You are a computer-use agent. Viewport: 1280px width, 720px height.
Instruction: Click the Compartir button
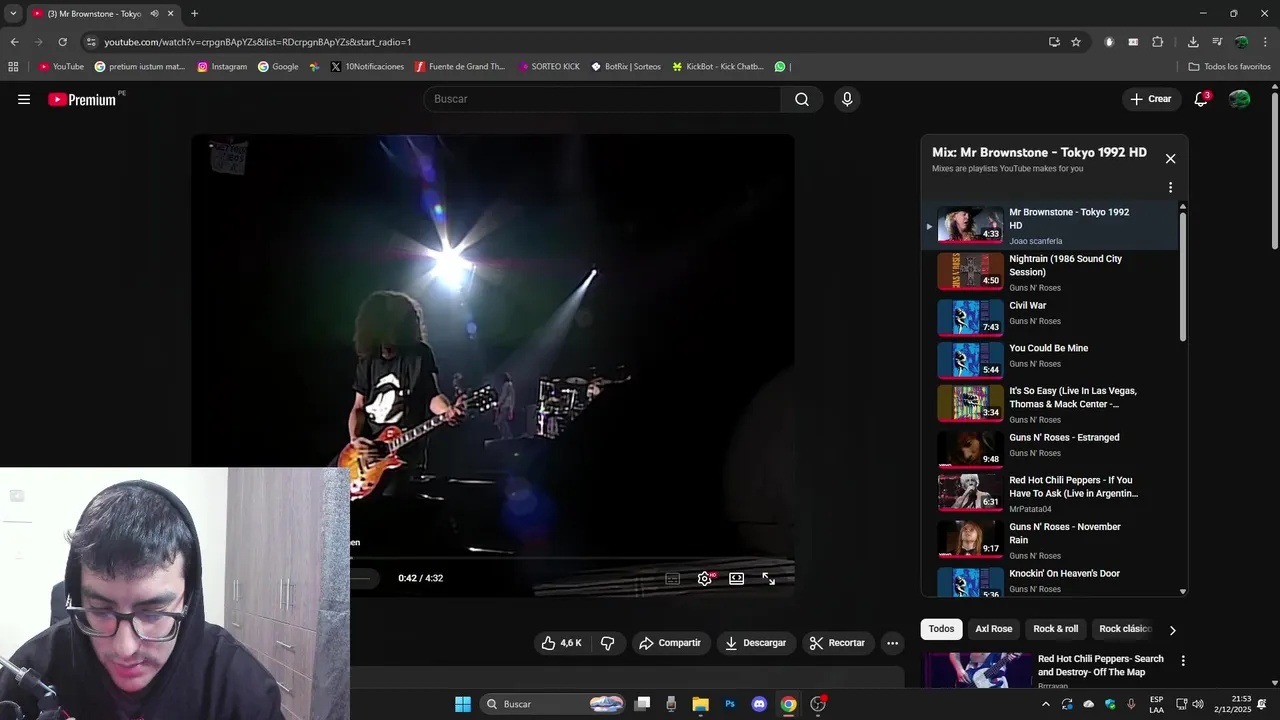coord(670,643)
